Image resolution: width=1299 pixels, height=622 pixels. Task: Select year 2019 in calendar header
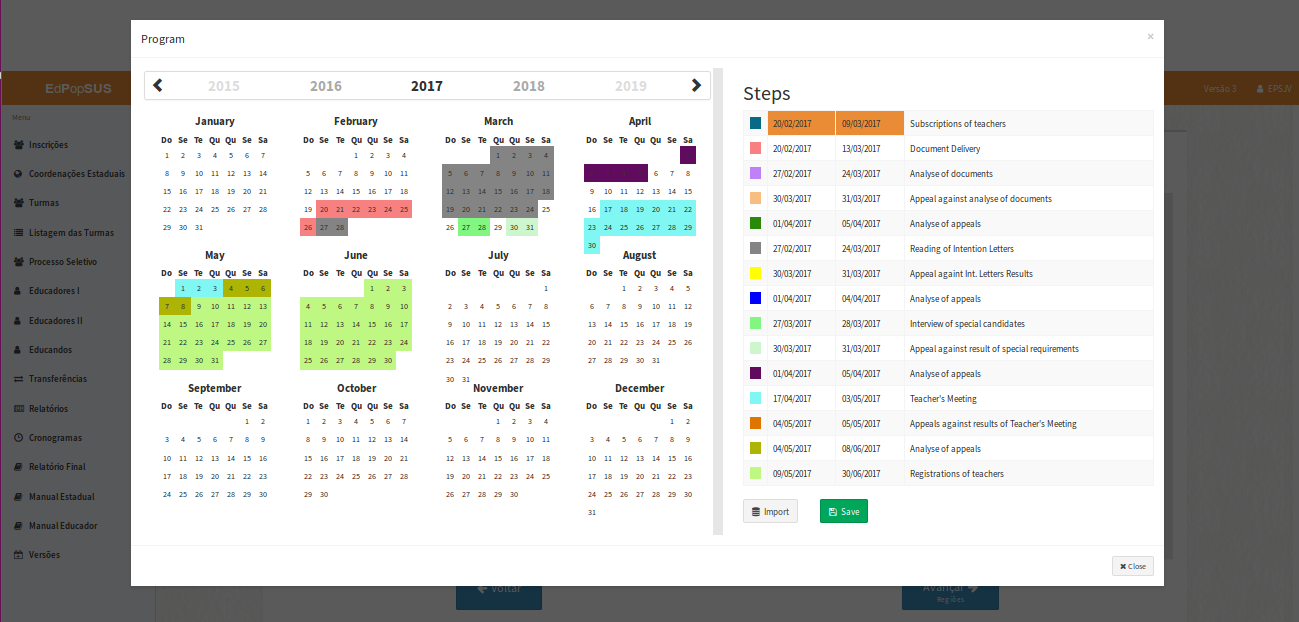(631, 86)
